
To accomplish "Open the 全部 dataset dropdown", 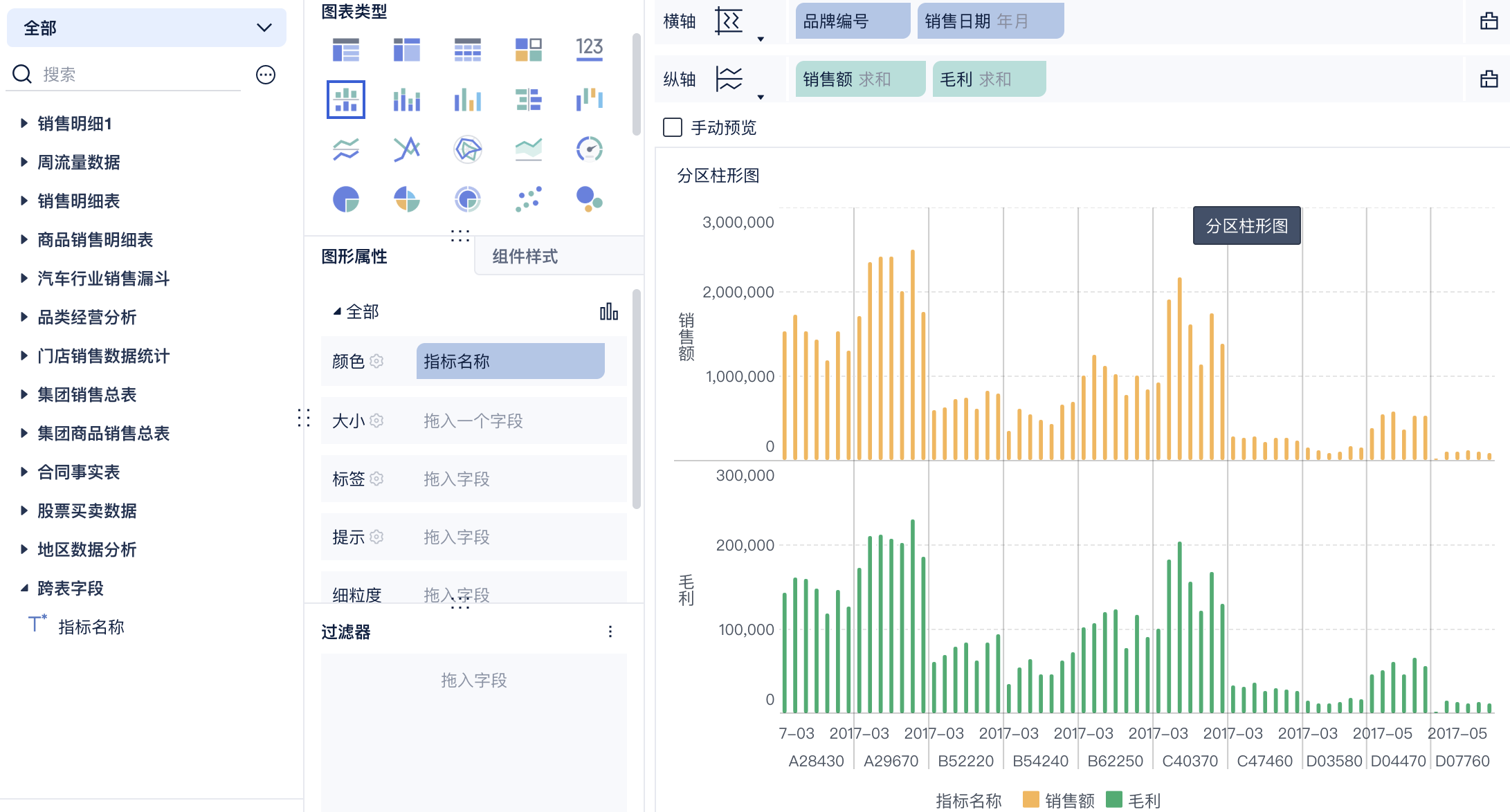I will (146, 28).
